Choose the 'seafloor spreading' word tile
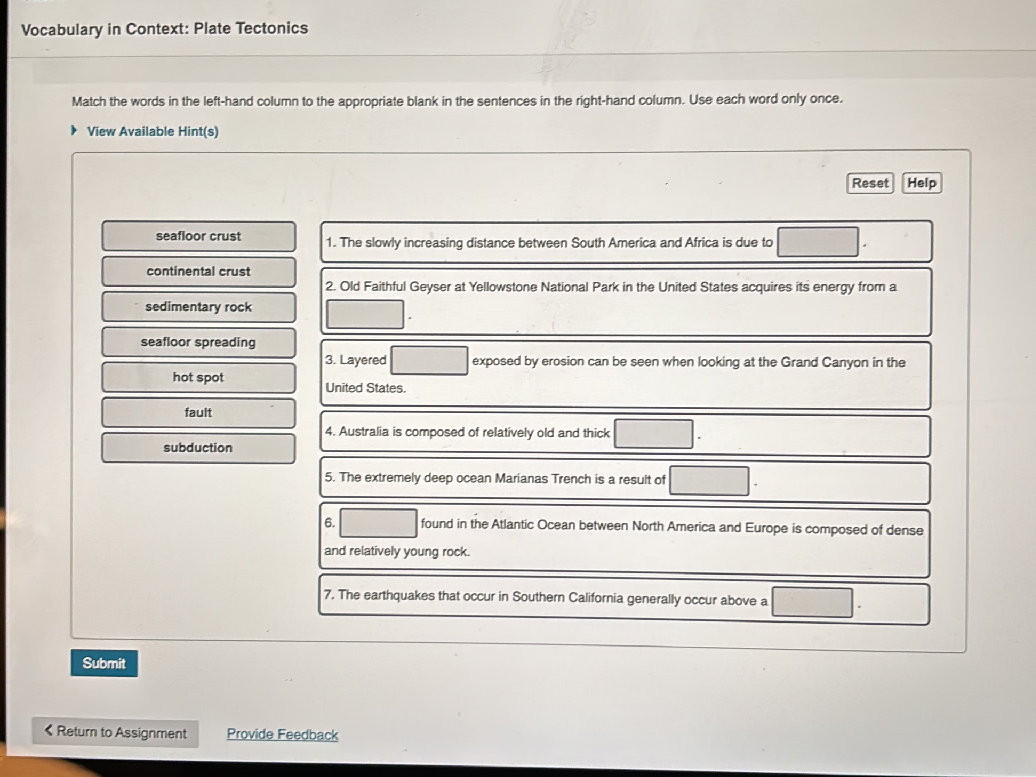 tap(198, 342)
